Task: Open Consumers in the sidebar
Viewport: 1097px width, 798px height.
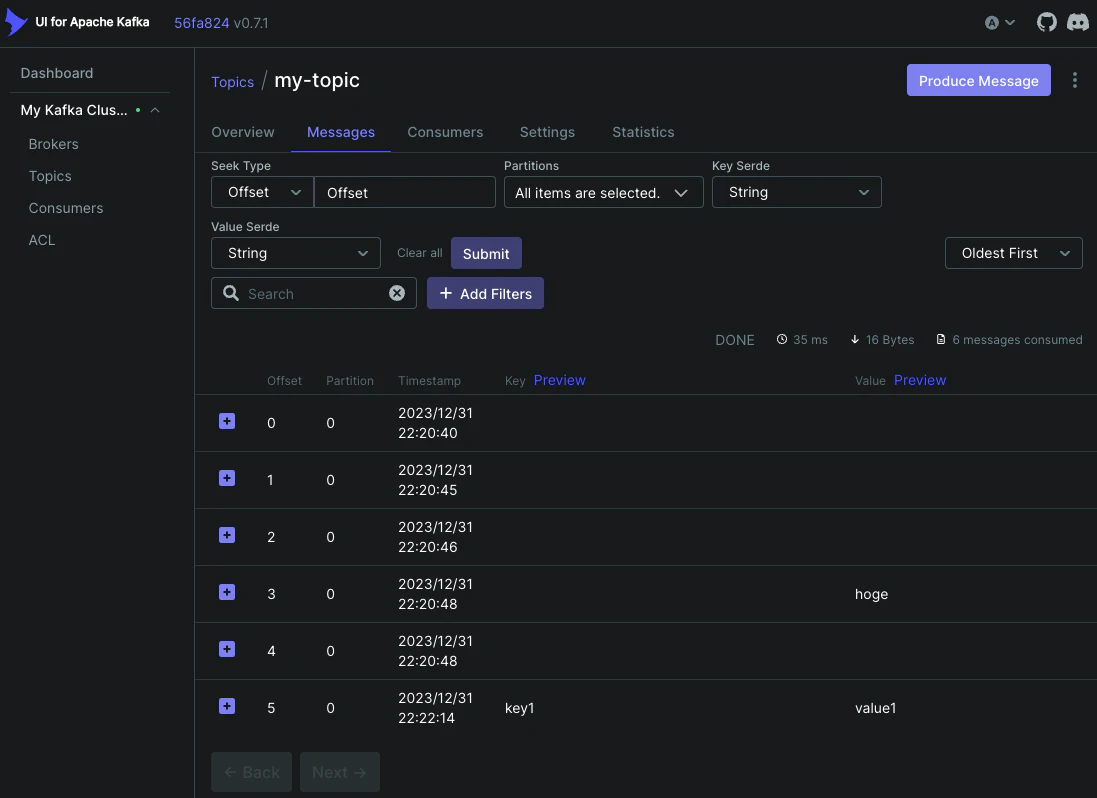Action: click(66, 208)
